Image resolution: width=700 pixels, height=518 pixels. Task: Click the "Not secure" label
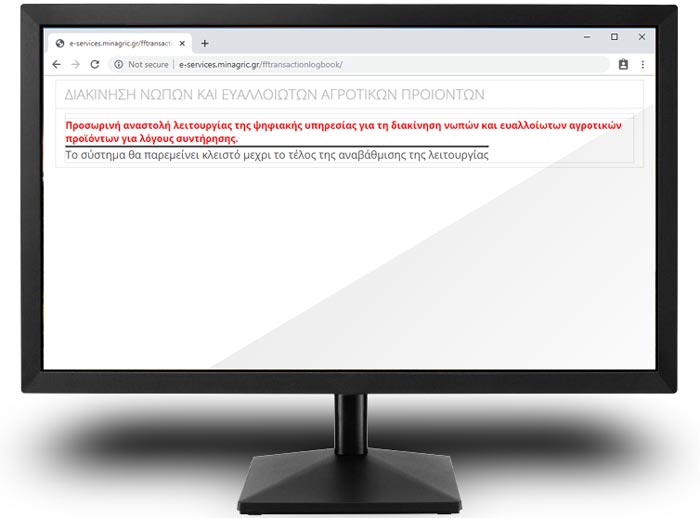(150, 64)
